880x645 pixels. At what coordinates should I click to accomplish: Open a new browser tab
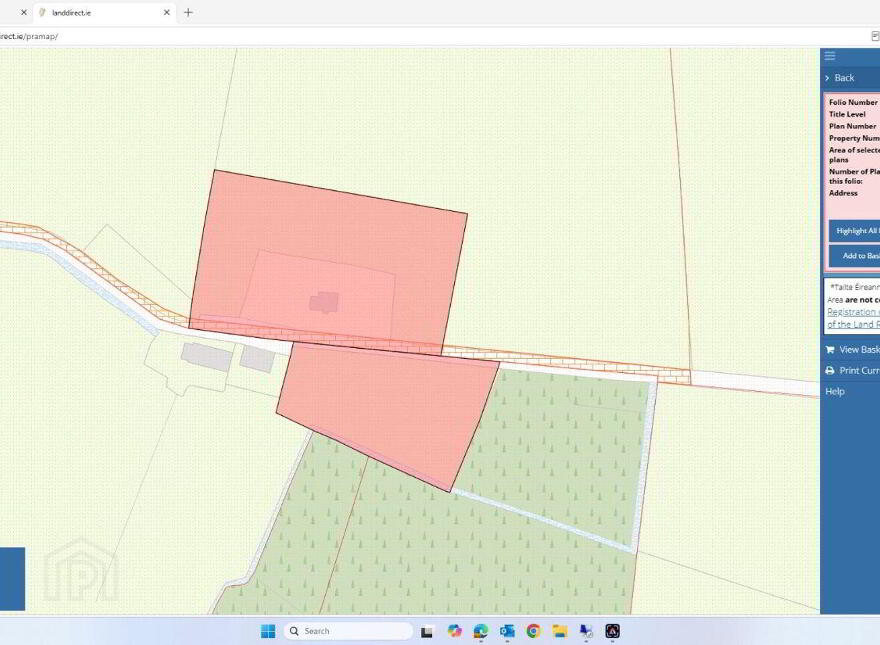point(188,12)
